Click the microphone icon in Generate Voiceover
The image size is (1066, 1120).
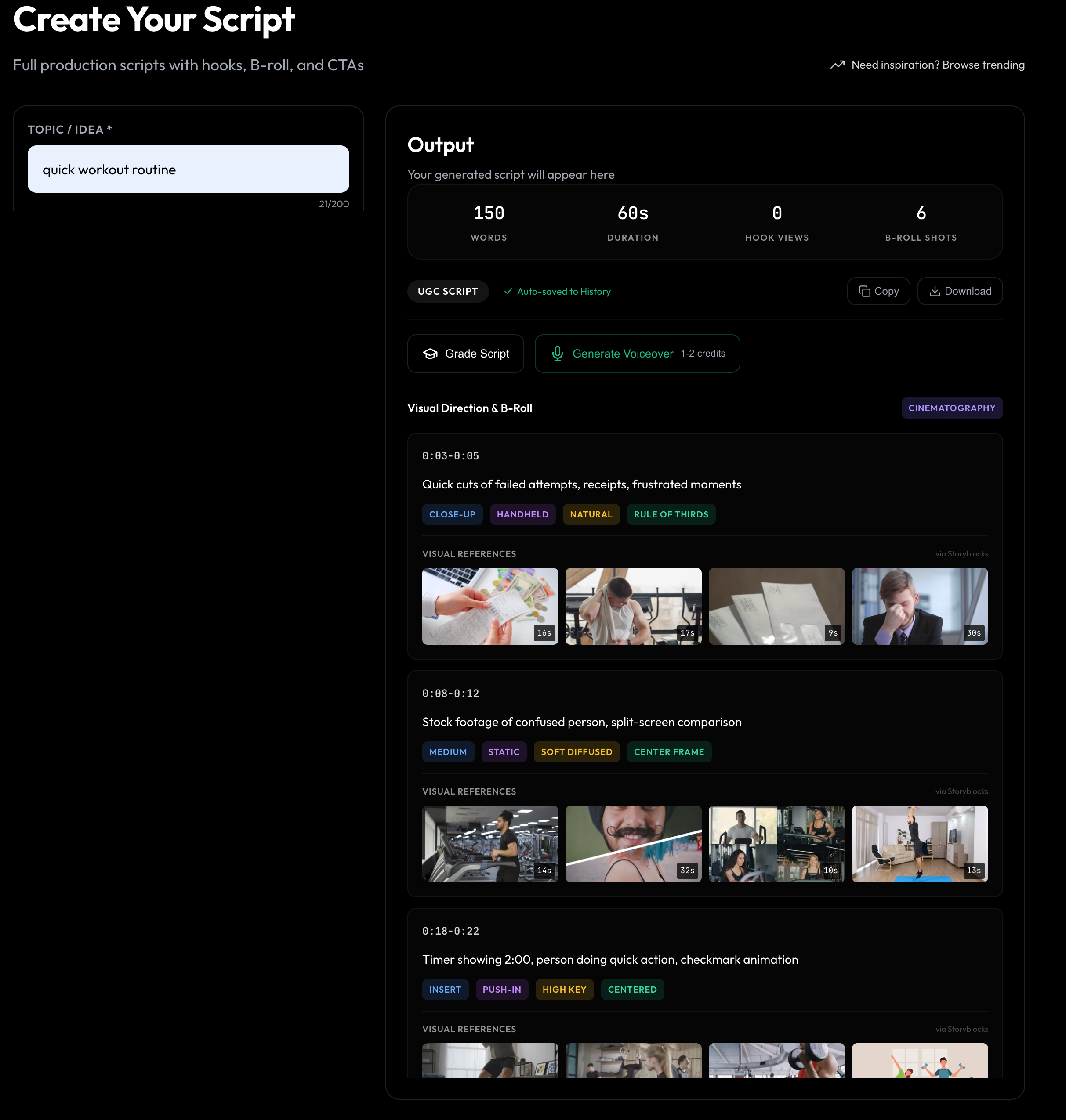pos(557,353)
